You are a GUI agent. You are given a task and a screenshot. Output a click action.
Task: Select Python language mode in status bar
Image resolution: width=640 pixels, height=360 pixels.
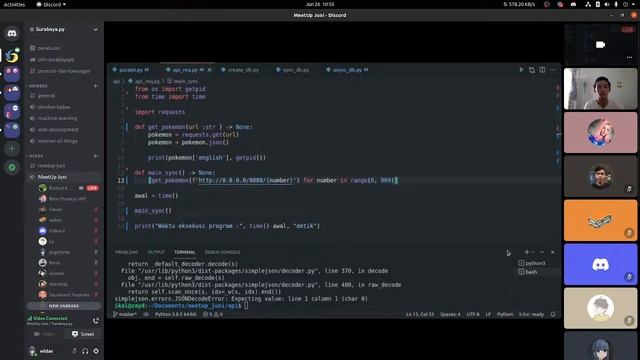point(505,314)
